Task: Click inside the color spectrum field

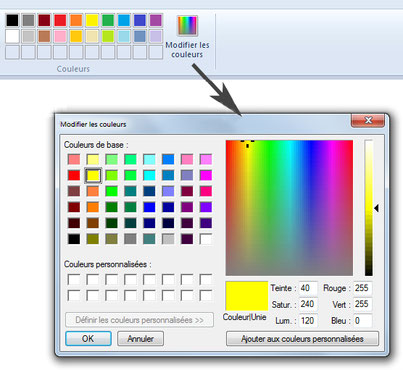Action: pyautogui.click(x=289, y=208)
